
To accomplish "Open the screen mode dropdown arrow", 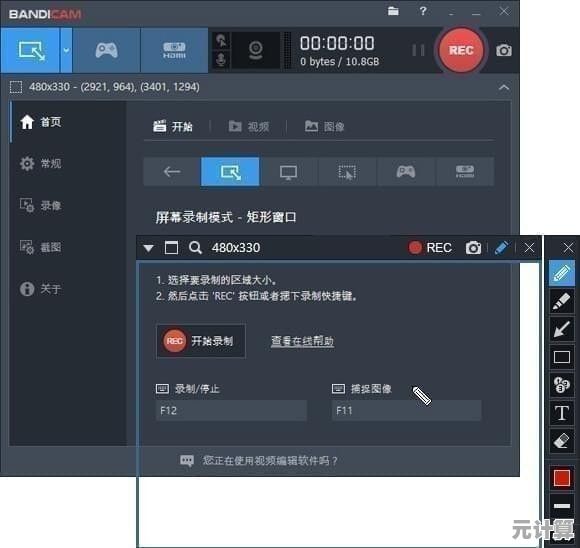I will pos(66,50).
